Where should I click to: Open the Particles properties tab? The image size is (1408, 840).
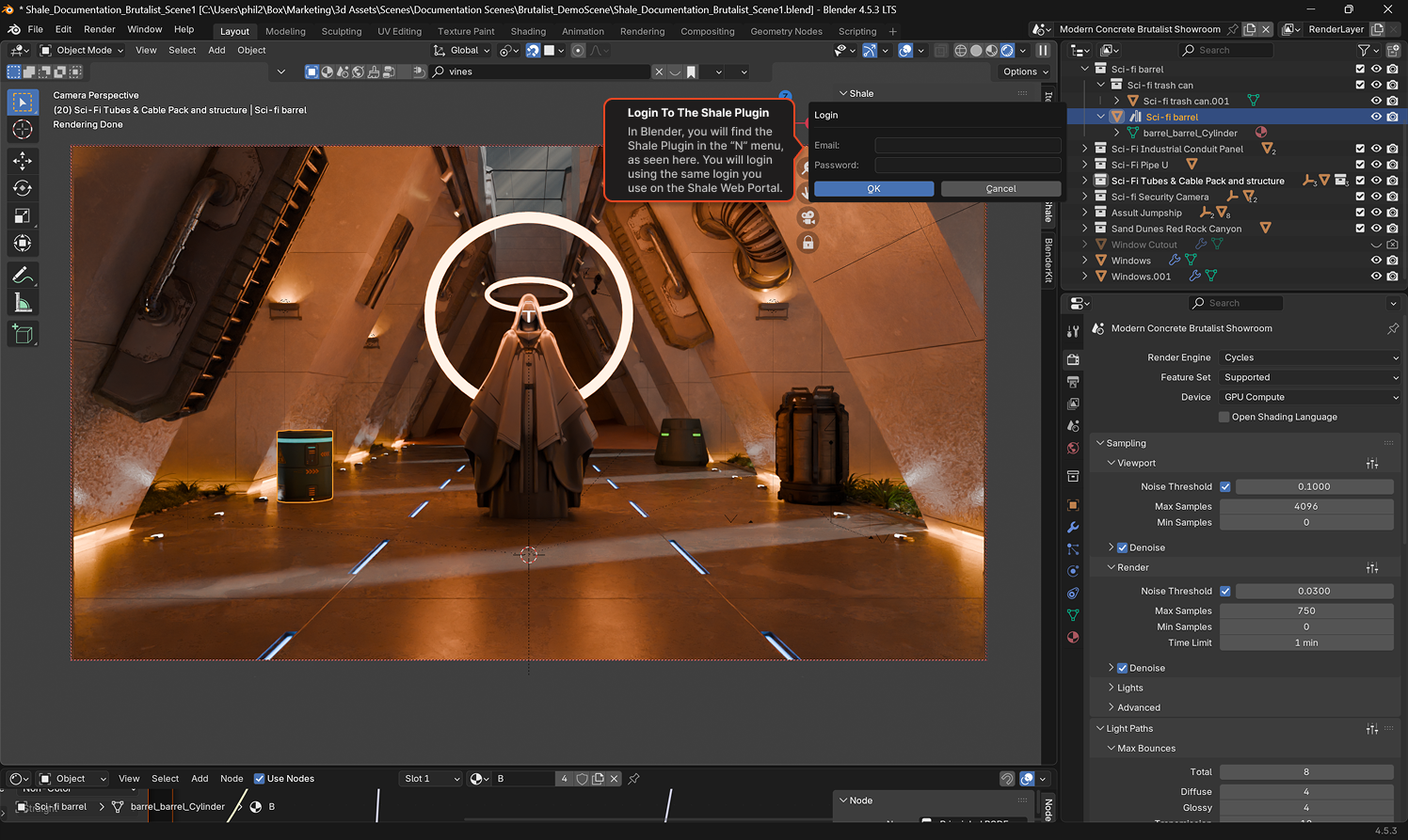tap(1073, 549)
